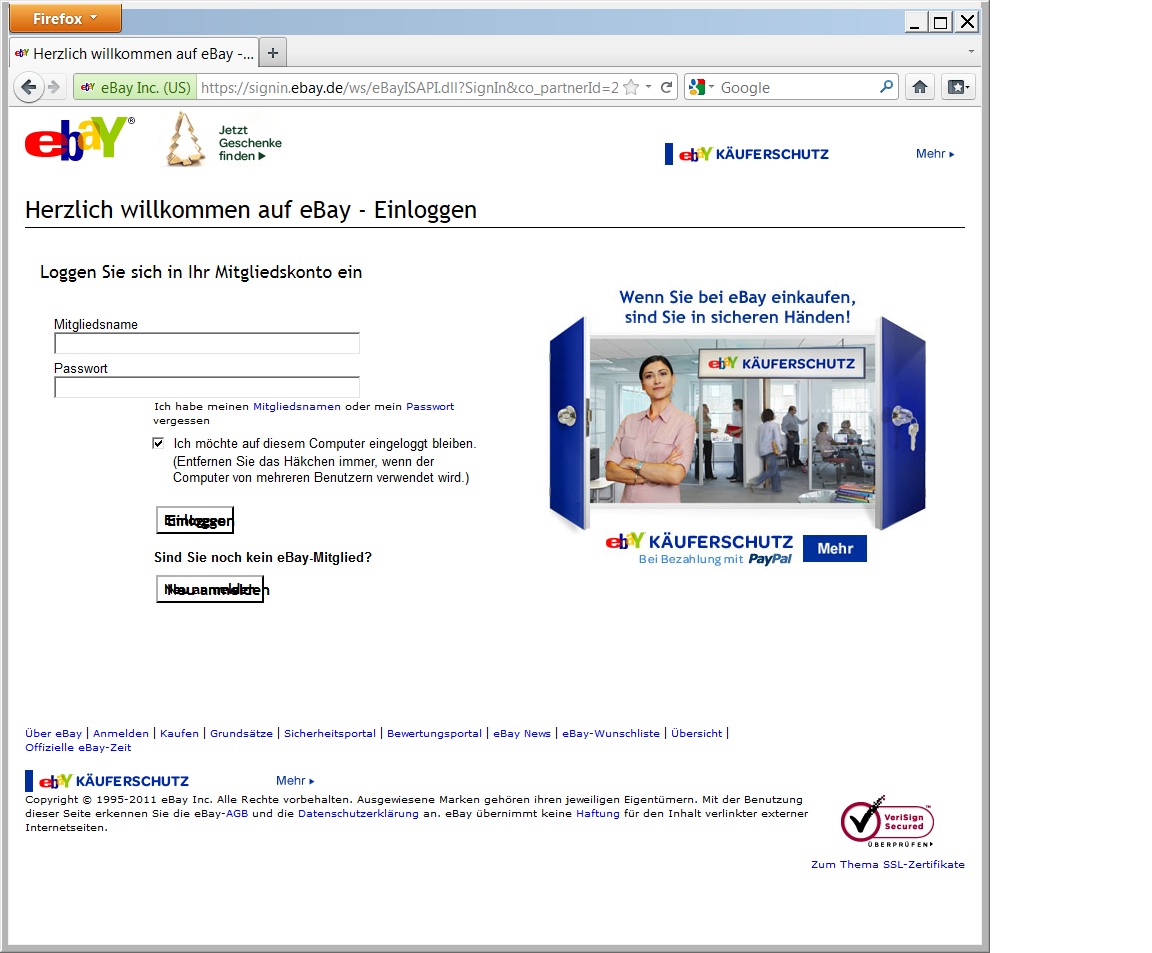The height and width of the screenshot is (953, 1152).
Task: Open the 'Haftung' link
Action: coord(597,813)
